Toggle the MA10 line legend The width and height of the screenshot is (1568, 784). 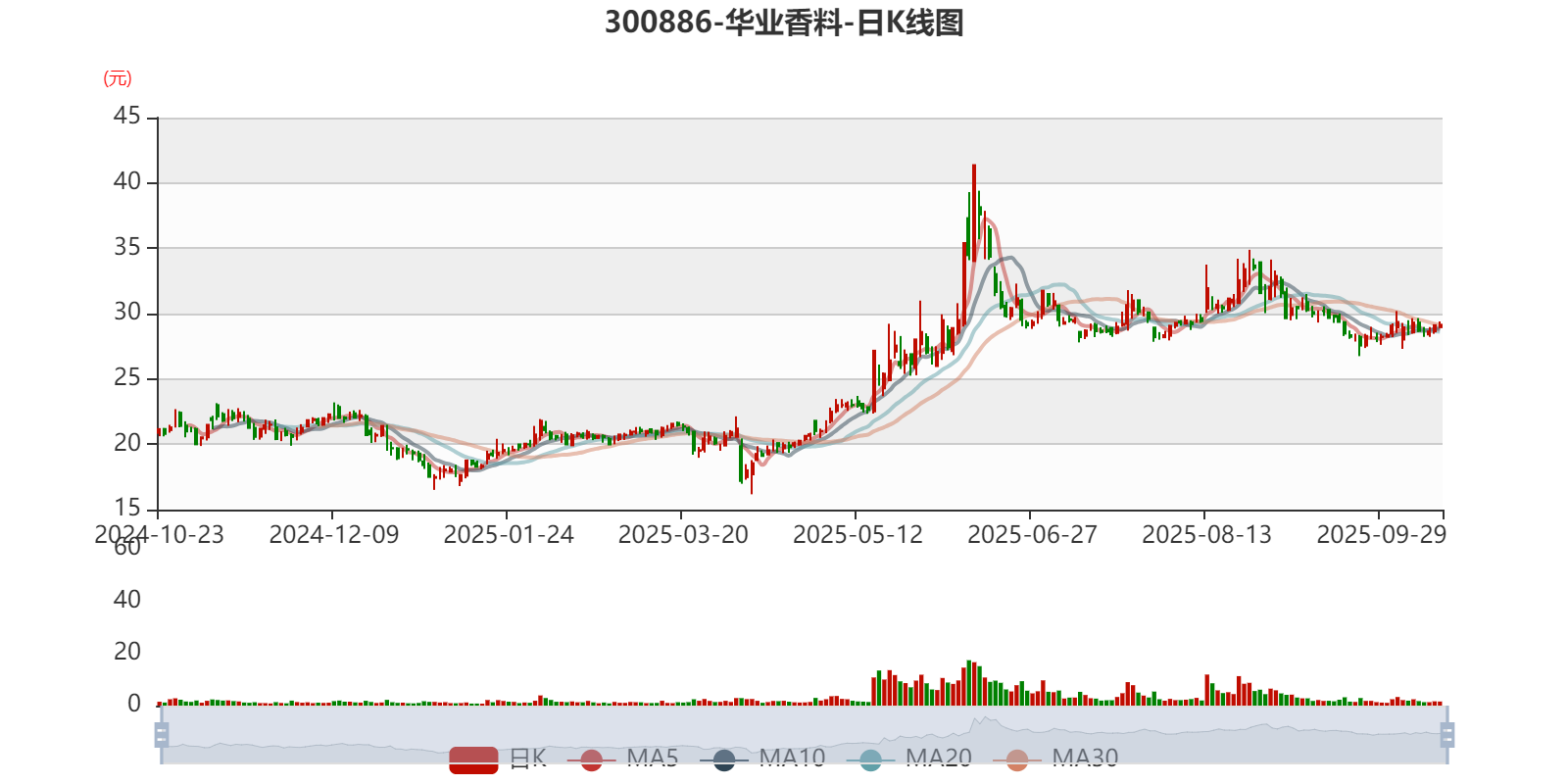pyautogui.click(x=762, y=759)
